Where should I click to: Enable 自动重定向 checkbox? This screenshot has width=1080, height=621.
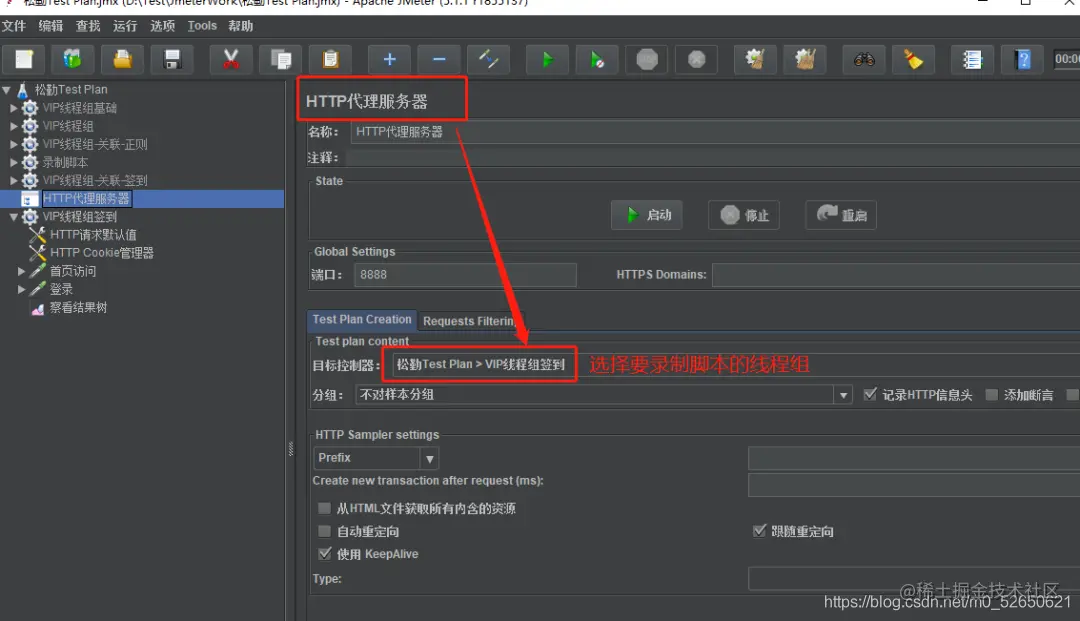(324, 531)
